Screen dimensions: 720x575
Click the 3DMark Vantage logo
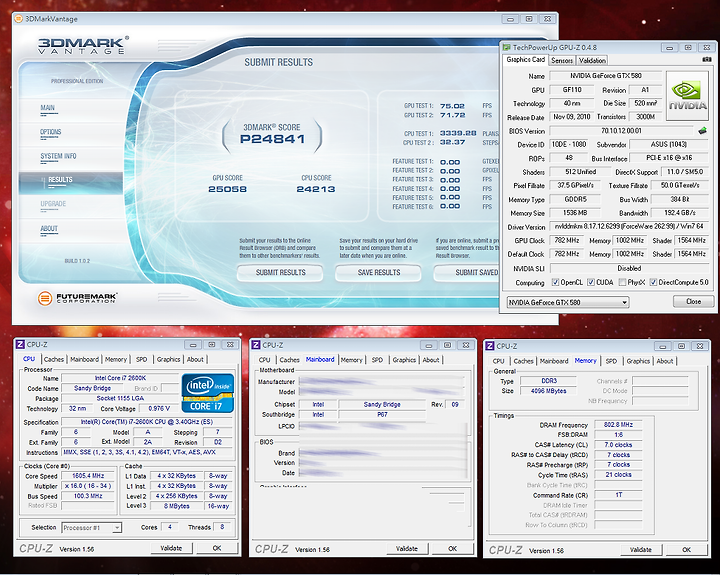pos(83,45)
